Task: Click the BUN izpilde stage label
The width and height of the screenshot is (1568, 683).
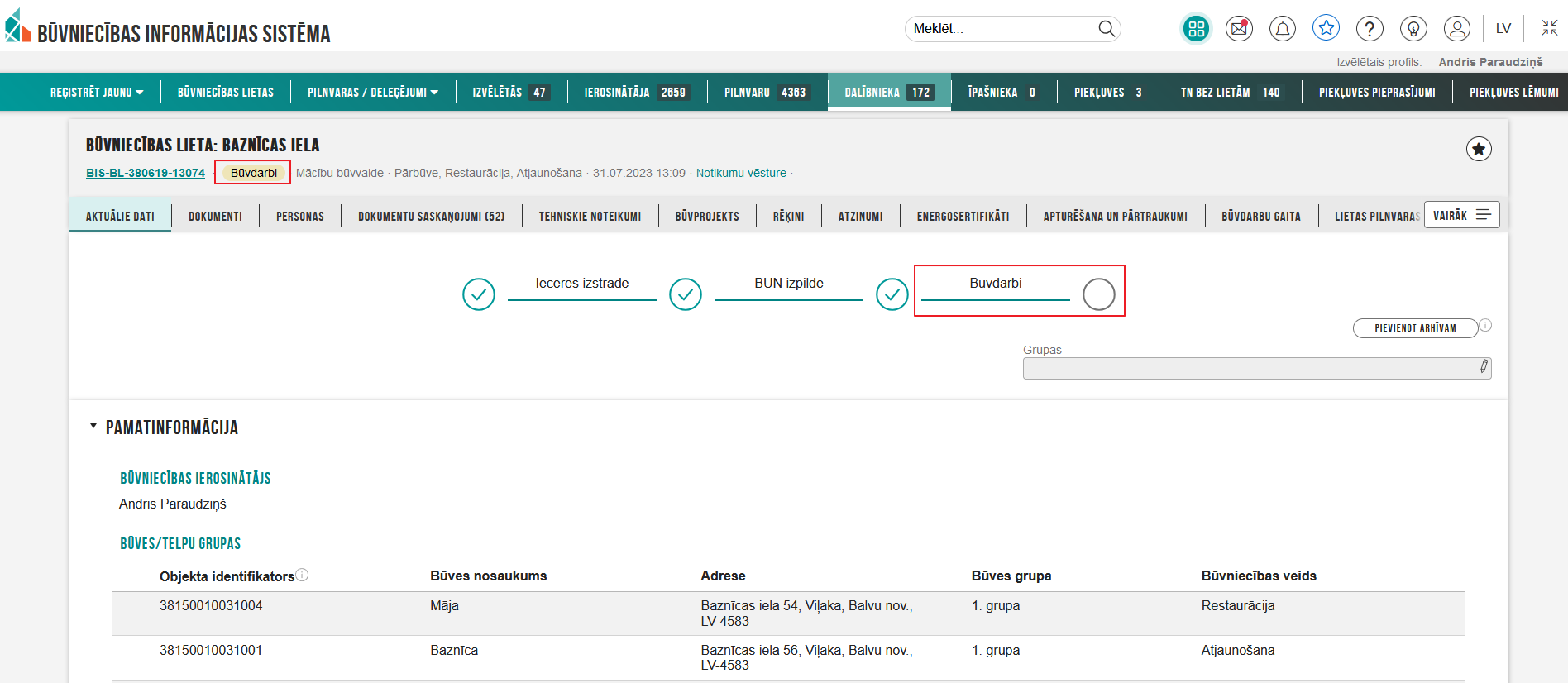Action: [x=789, y=283]
